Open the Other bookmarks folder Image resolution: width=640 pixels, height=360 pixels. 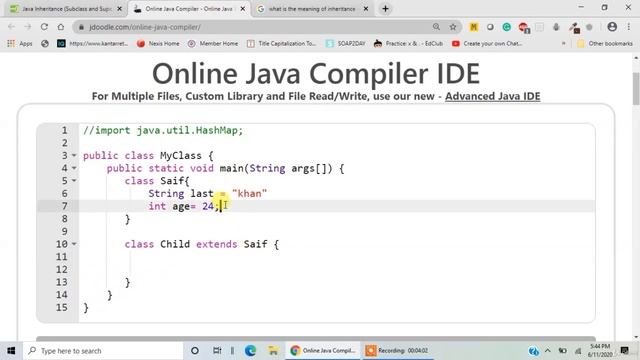pos(605,43)
